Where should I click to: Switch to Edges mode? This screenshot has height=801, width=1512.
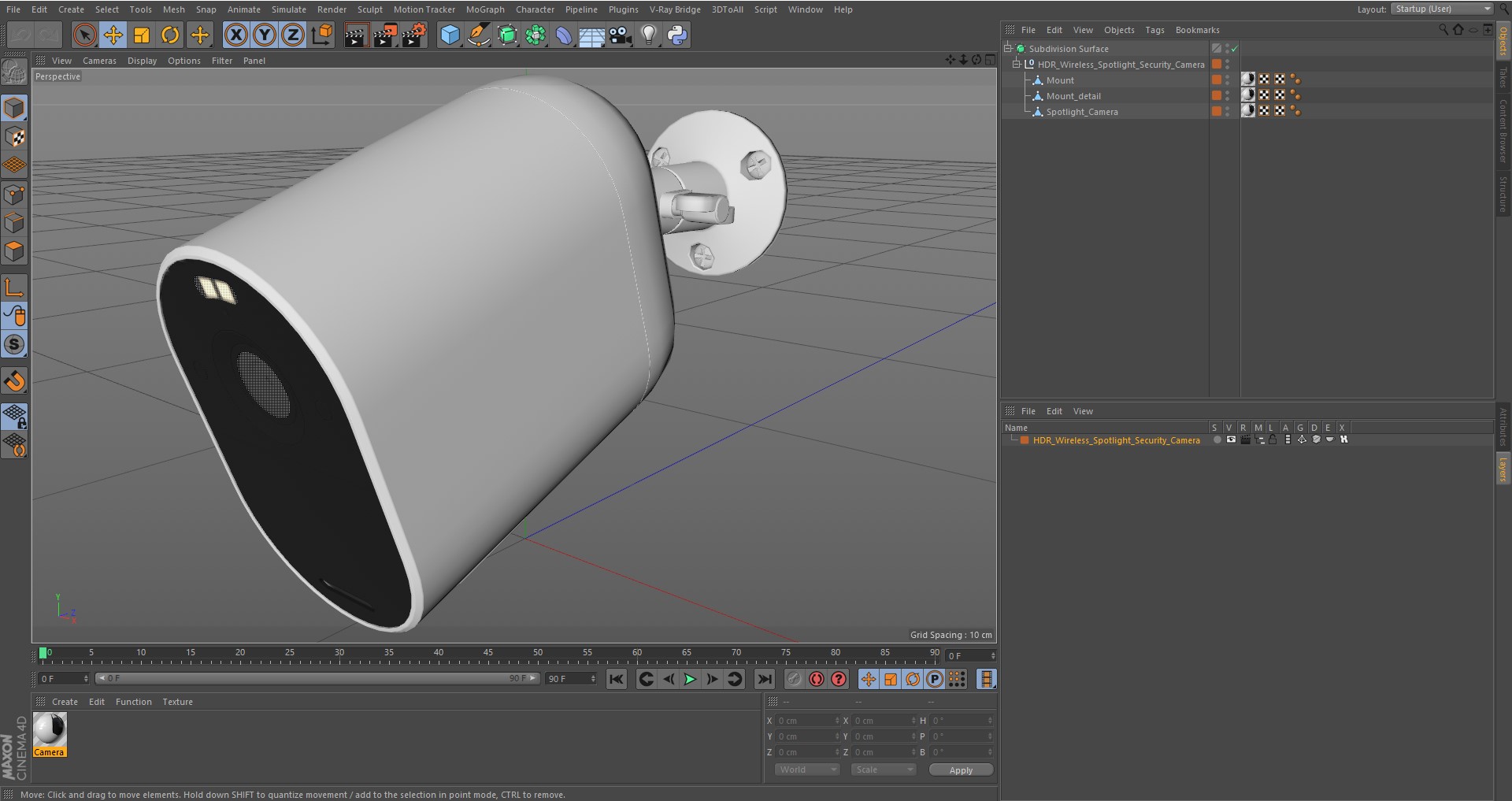(14, 223)
